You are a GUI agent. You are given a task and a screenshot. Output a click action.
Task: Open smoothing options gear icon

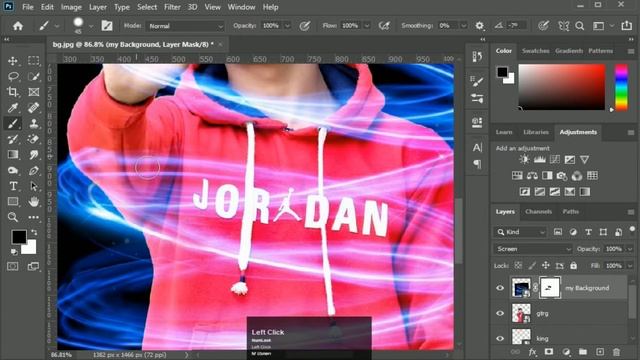pos(480,26)
